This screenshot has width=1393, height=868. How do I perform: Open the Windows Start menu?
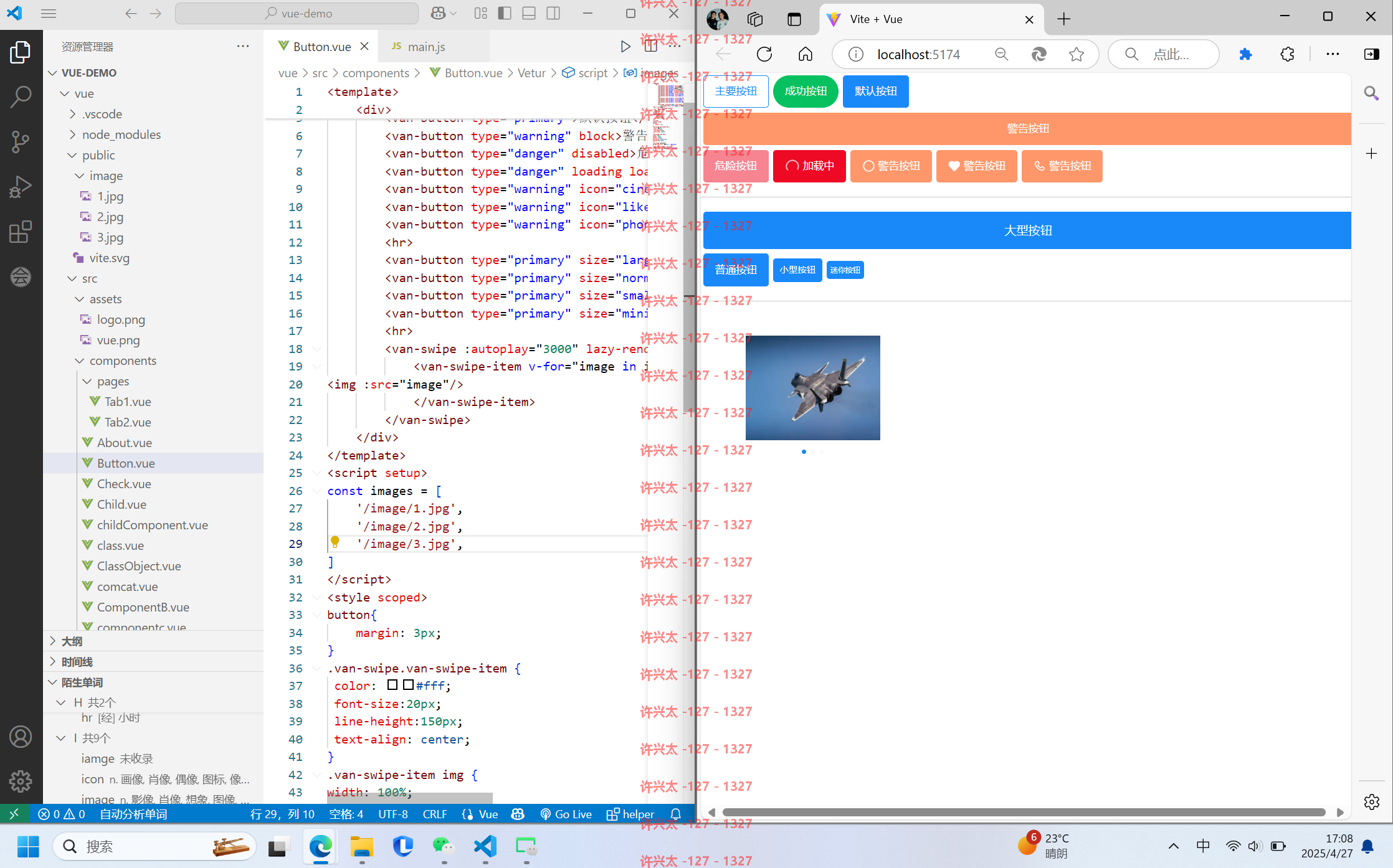coord(28,846)
